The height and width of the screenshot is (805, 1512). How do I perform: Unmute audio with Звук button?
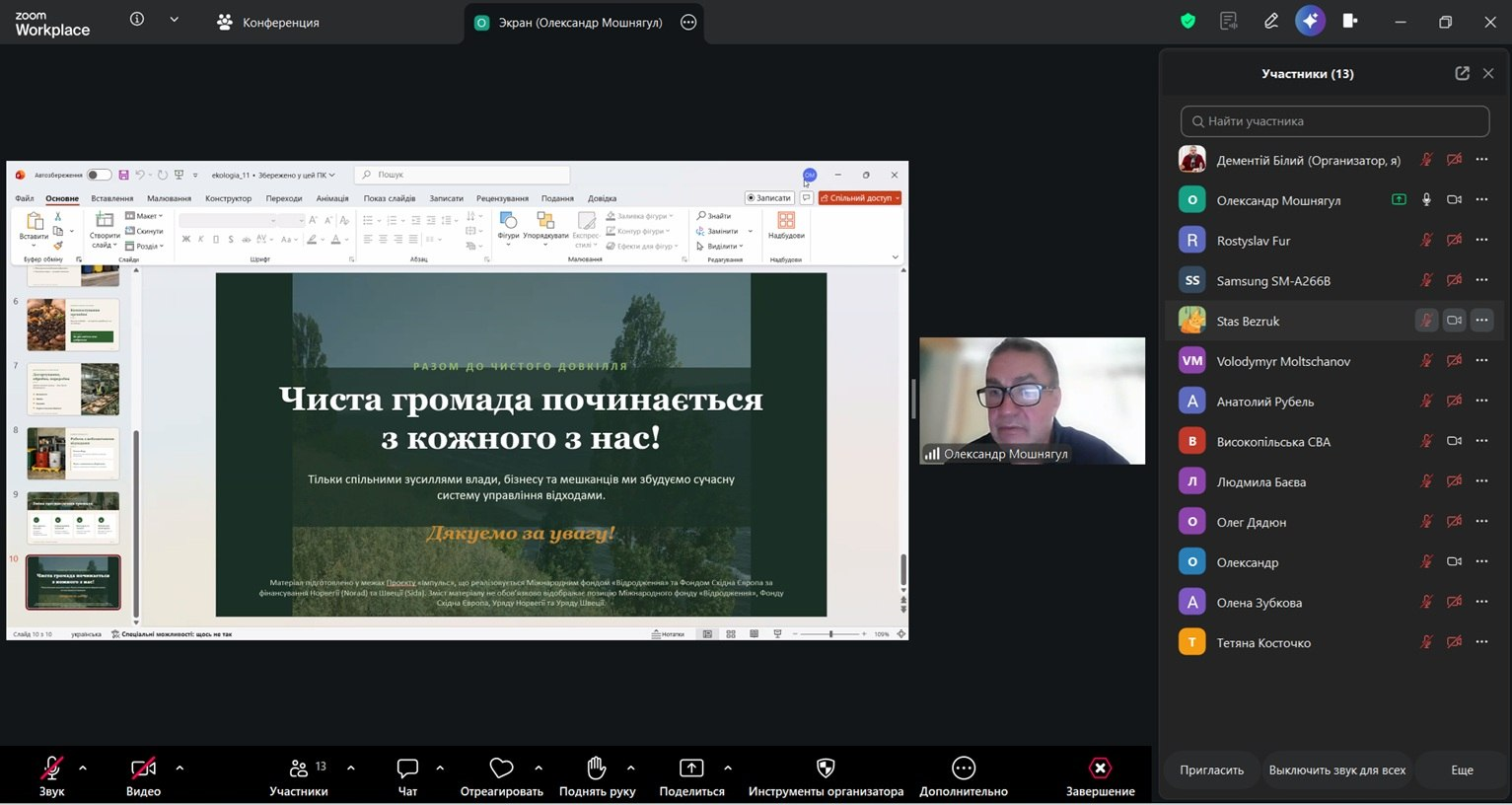pyautogui.click(x=51, y=776)
